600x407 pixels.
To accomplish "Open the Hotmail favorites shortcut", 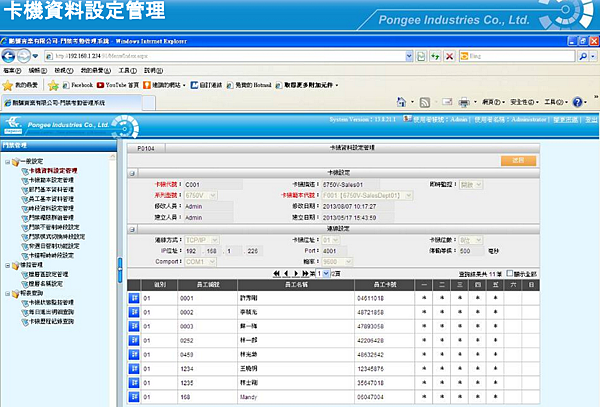I will (x=249, y=85).
